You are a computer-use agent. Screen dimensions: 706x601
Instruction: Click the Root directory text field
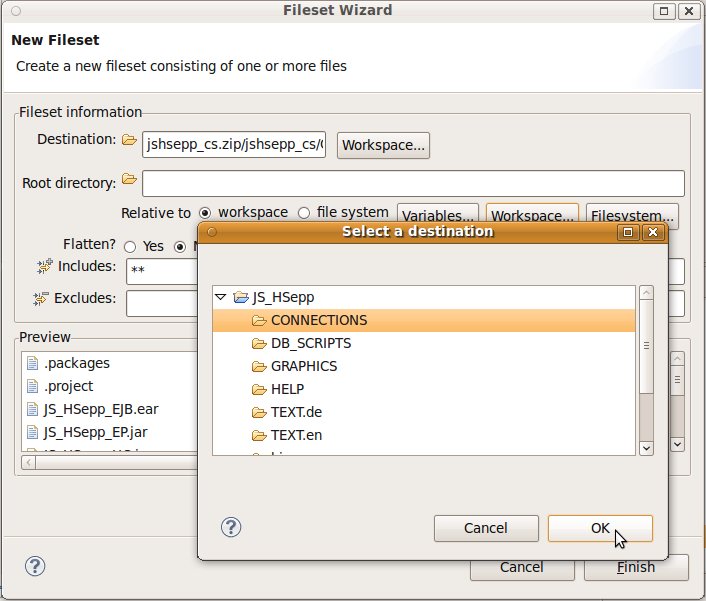tap(412, 183)
